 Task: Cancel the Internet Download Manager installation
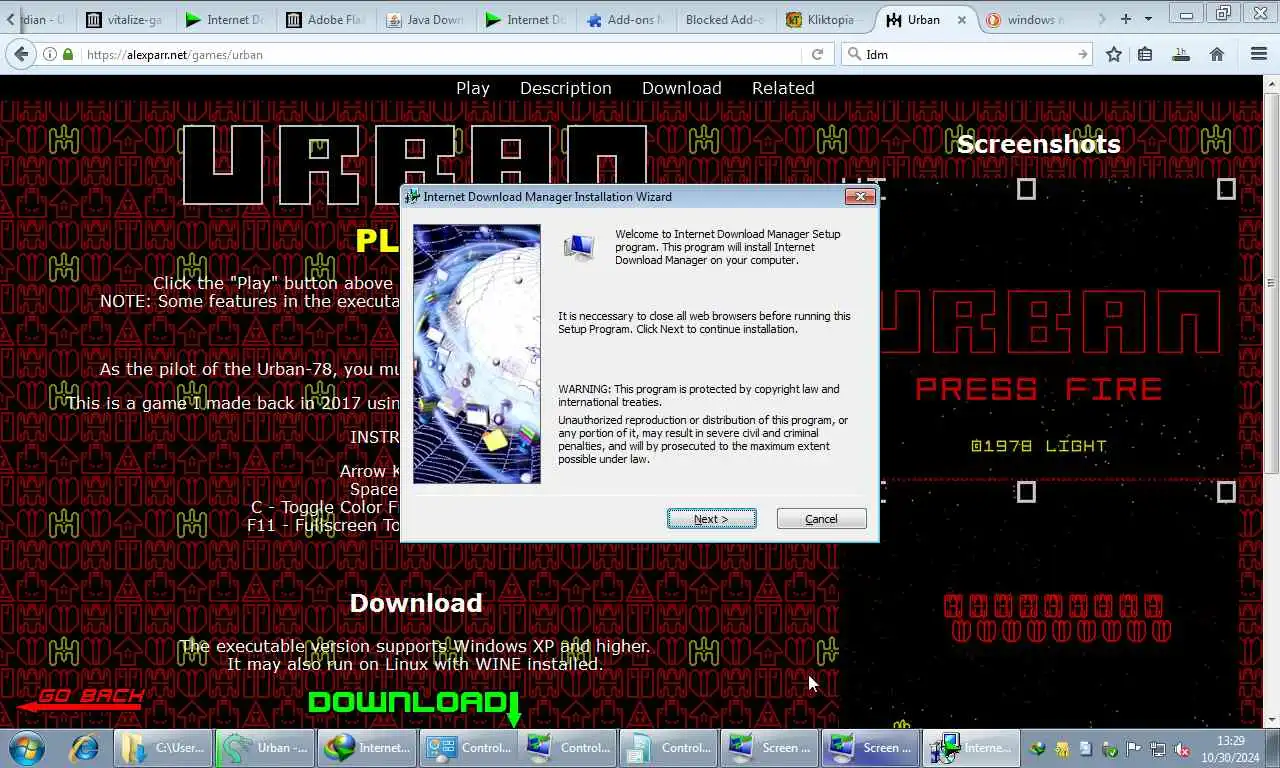click(822, 519)
